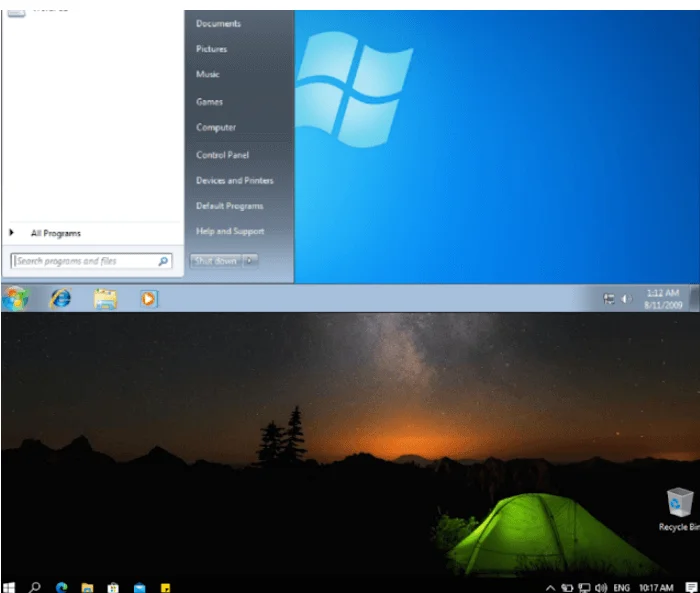
Task: Open the Windows 10 notification center icon
Action: point(691,588)
